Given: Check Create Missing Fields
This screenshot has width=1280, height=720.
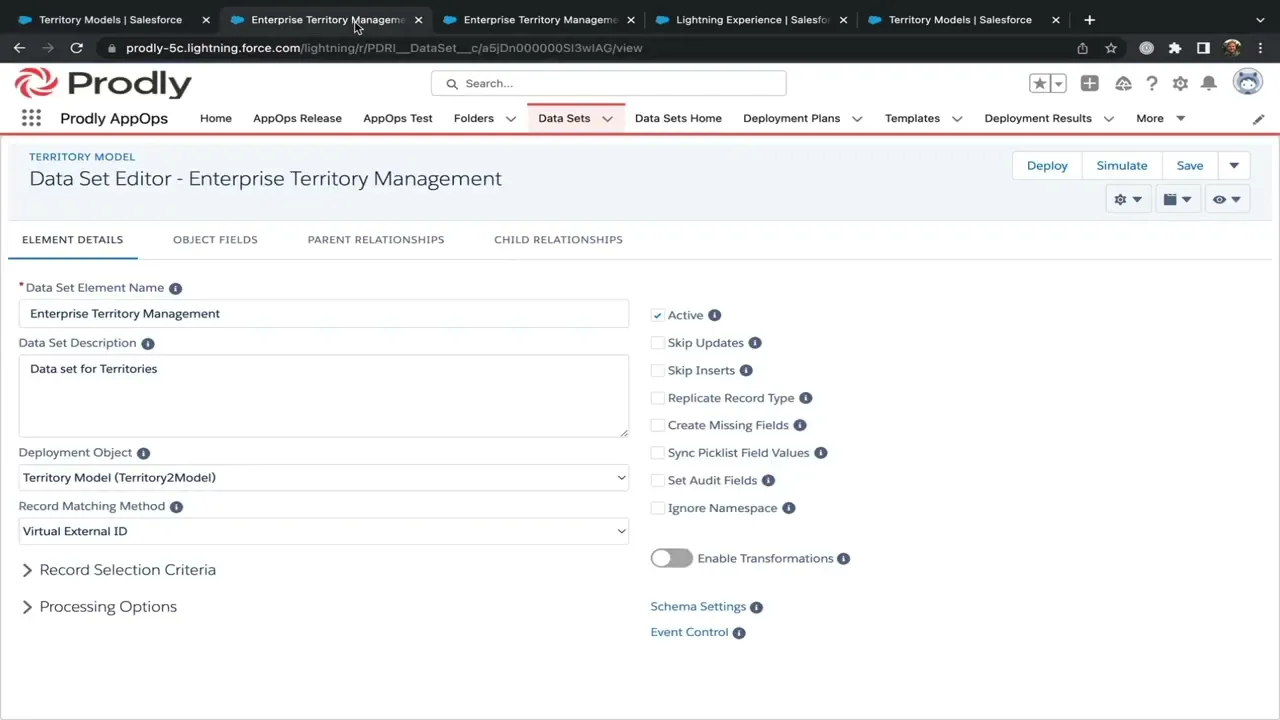Looking at the screenshot, I should click(658, 425).
